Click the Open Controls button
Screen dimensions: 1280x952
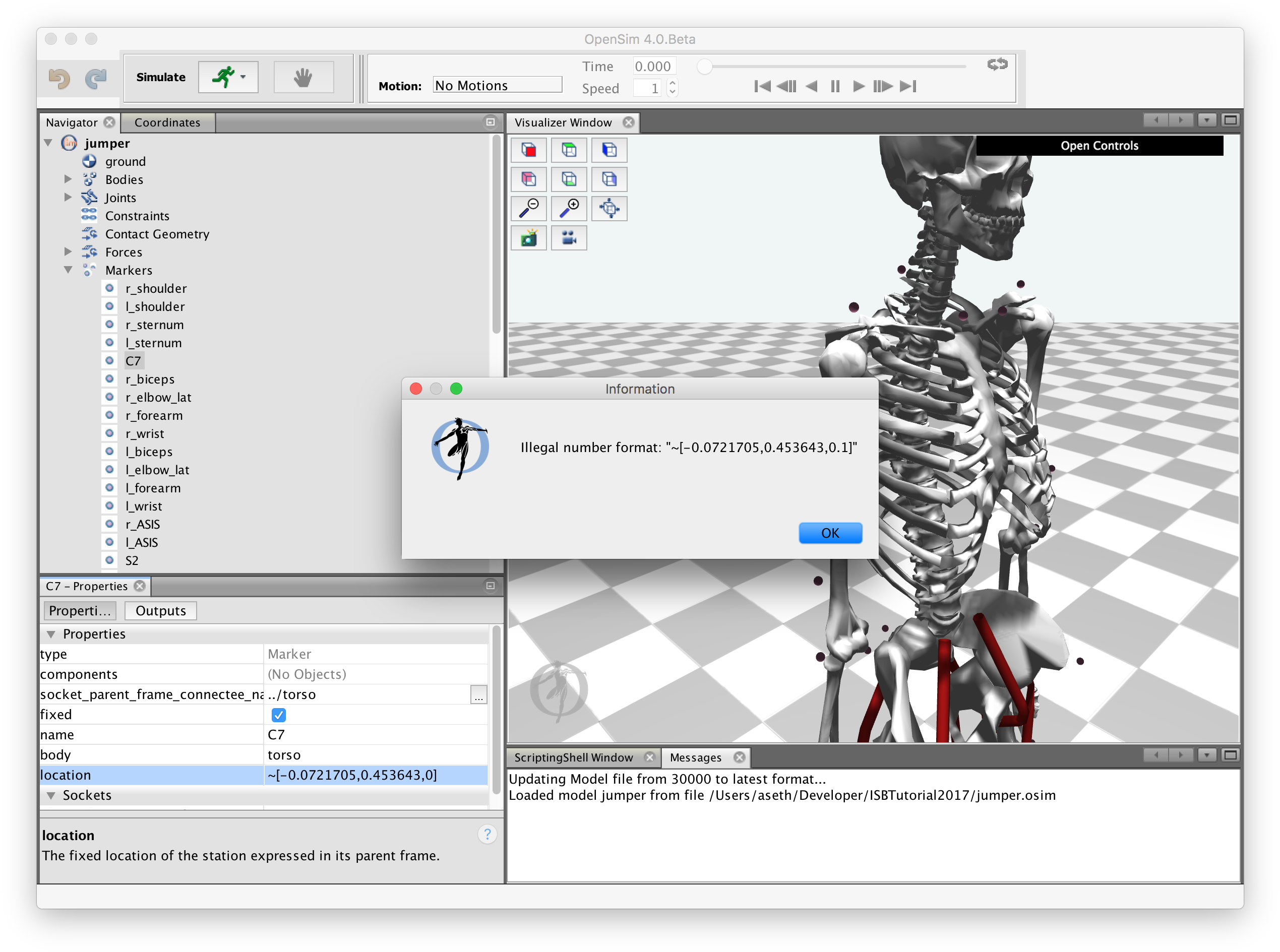point(1099,145)
